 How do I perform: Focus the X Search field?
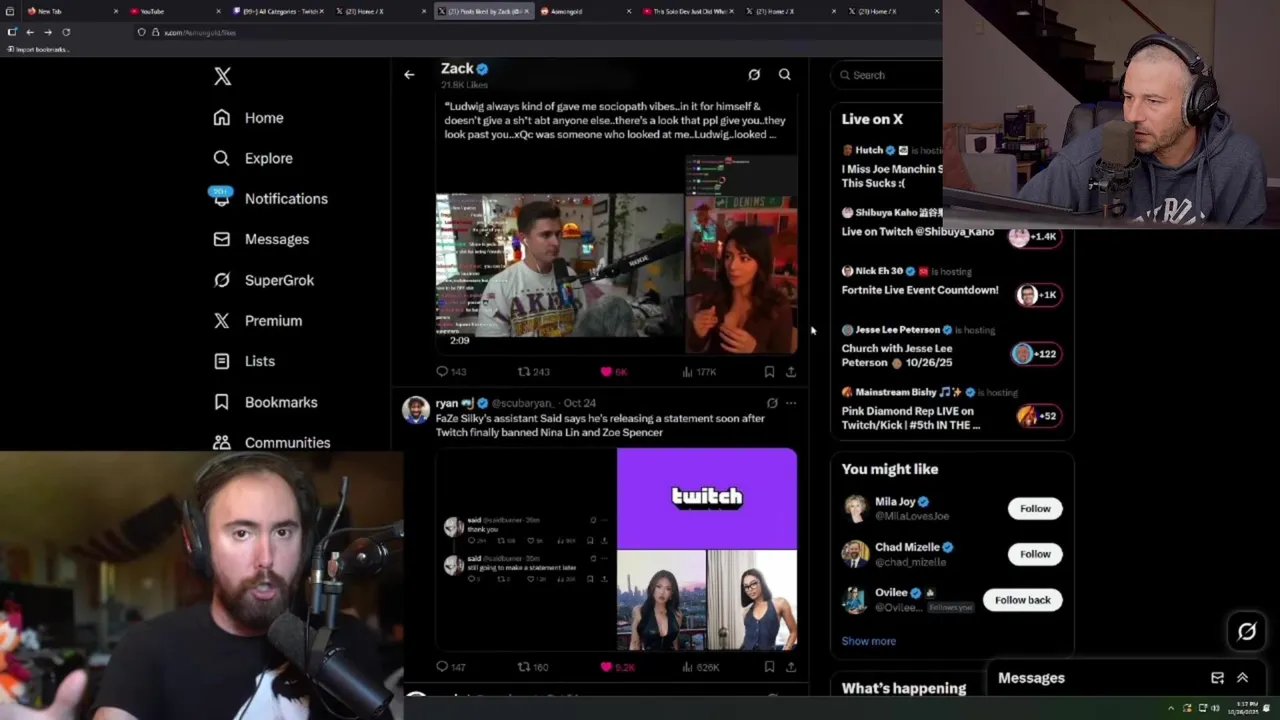(x=888, y=75)
